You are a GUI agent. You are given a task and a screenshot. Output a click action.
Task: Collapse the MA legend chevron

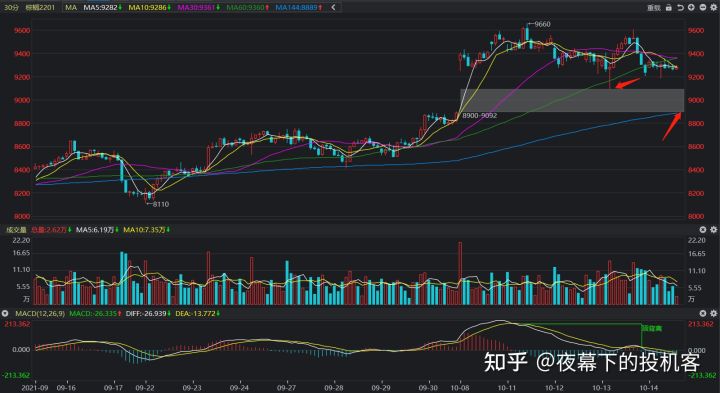click(333, 7)
